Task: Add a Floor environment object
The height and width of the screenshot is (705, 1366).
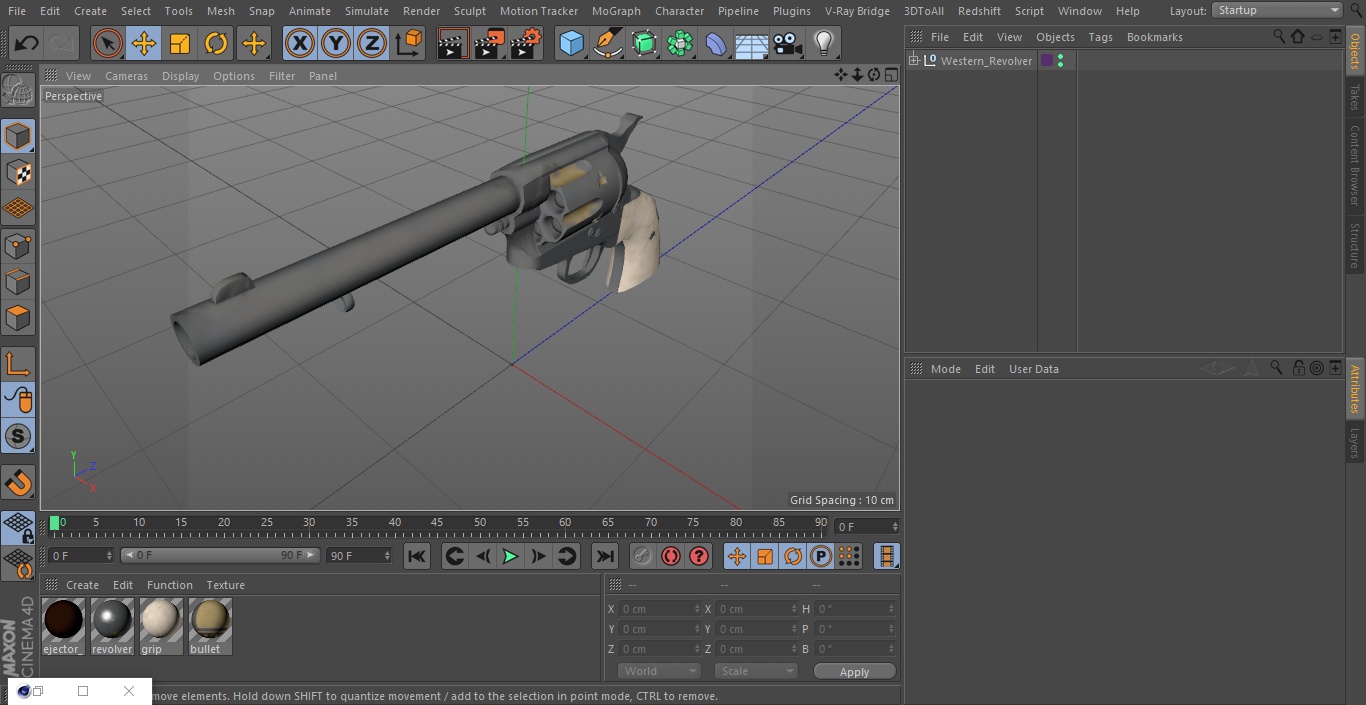Action: coord(751,43)
